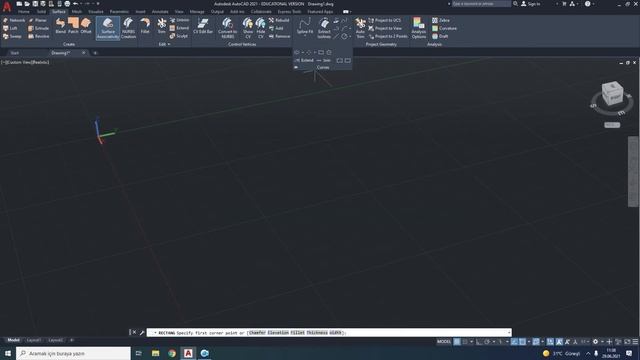Click Hide CV button
Viewport: 640px width, 360px height.
click(x=260, y=28)
